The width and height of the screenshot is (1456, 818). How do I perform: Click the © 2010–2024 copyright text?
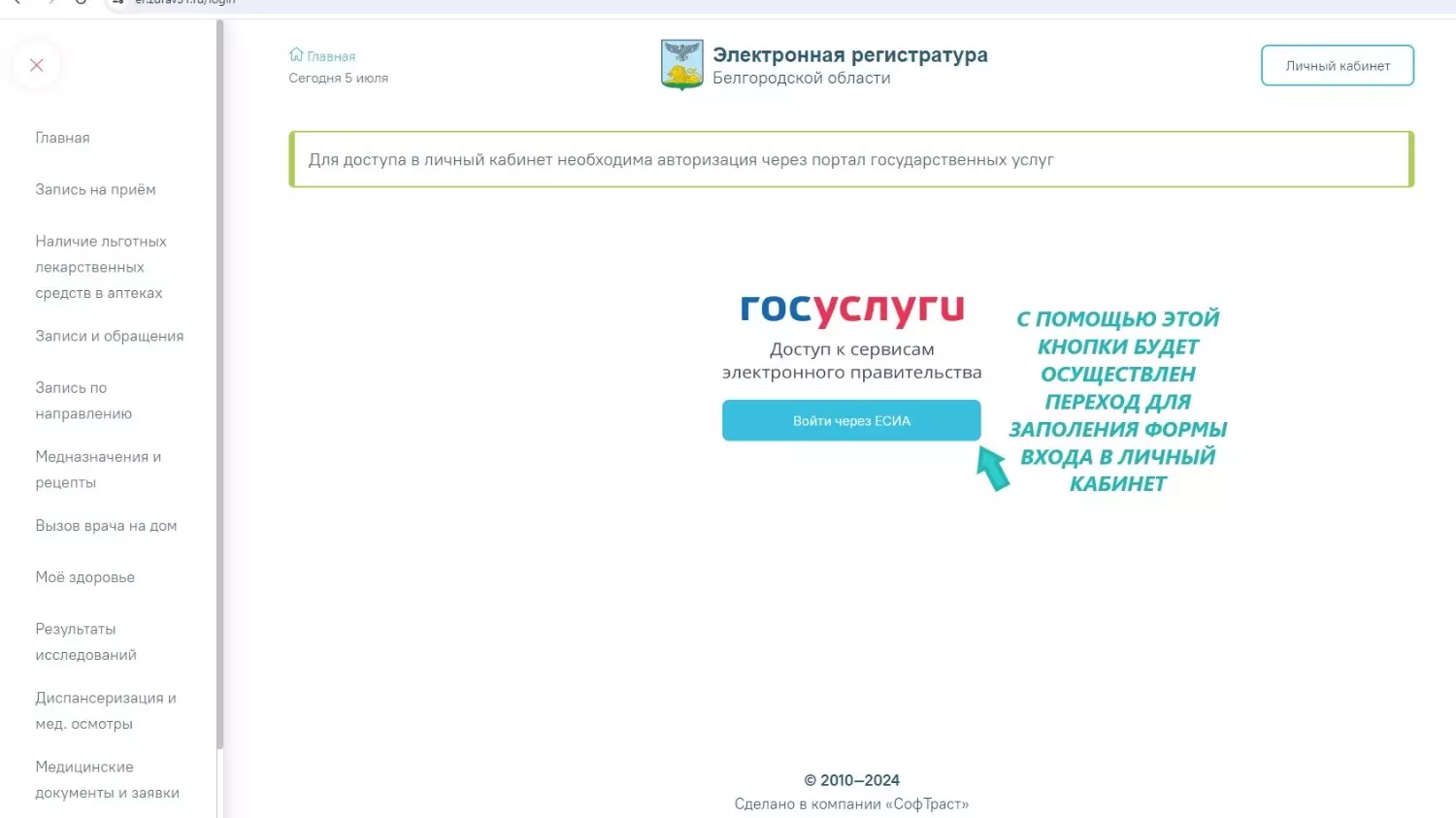[851, 780]
